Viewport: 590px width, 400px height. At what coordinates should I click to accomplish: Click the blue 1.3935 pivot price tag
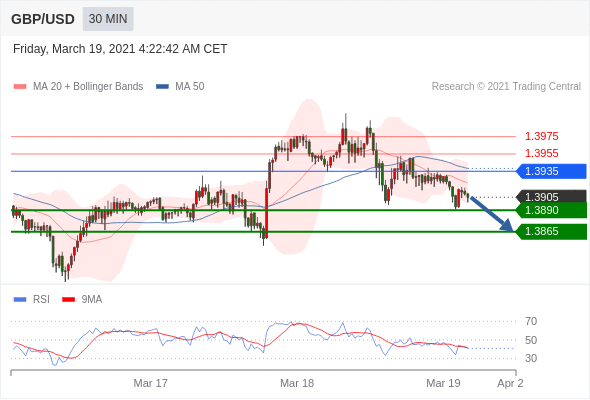click(551, 171)
